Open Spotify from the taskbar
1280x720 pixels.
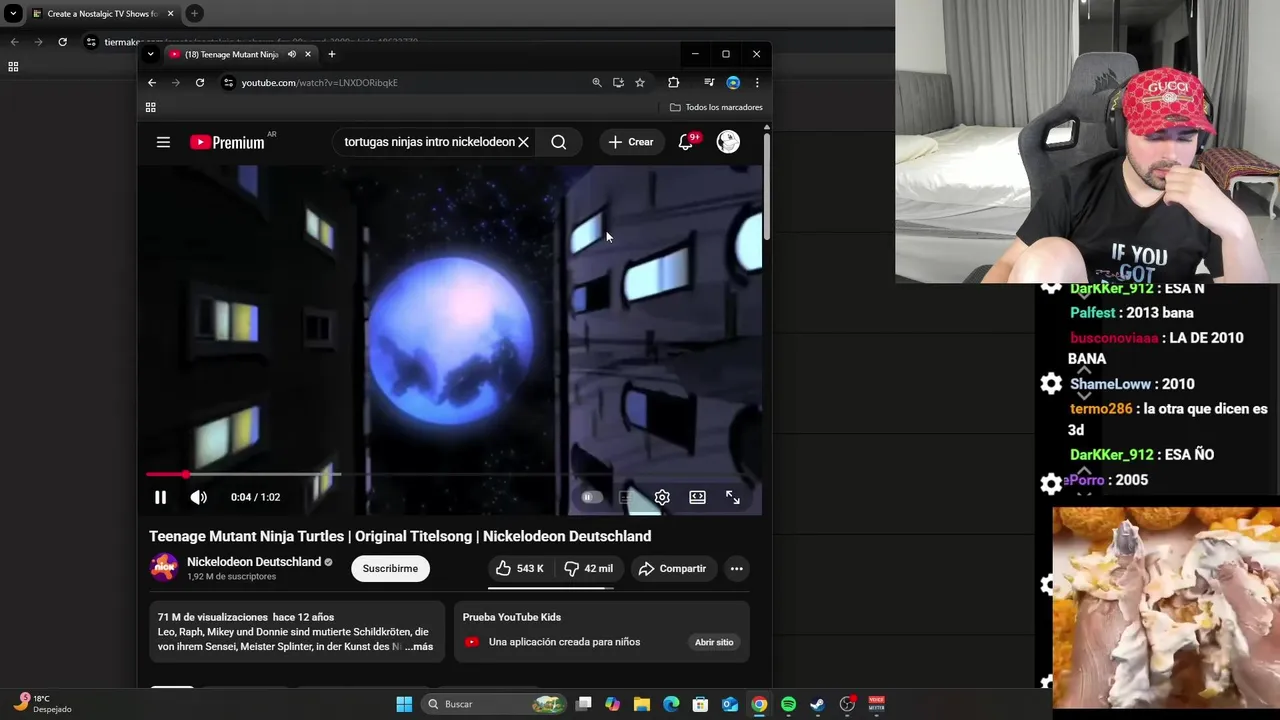point(788,704)
